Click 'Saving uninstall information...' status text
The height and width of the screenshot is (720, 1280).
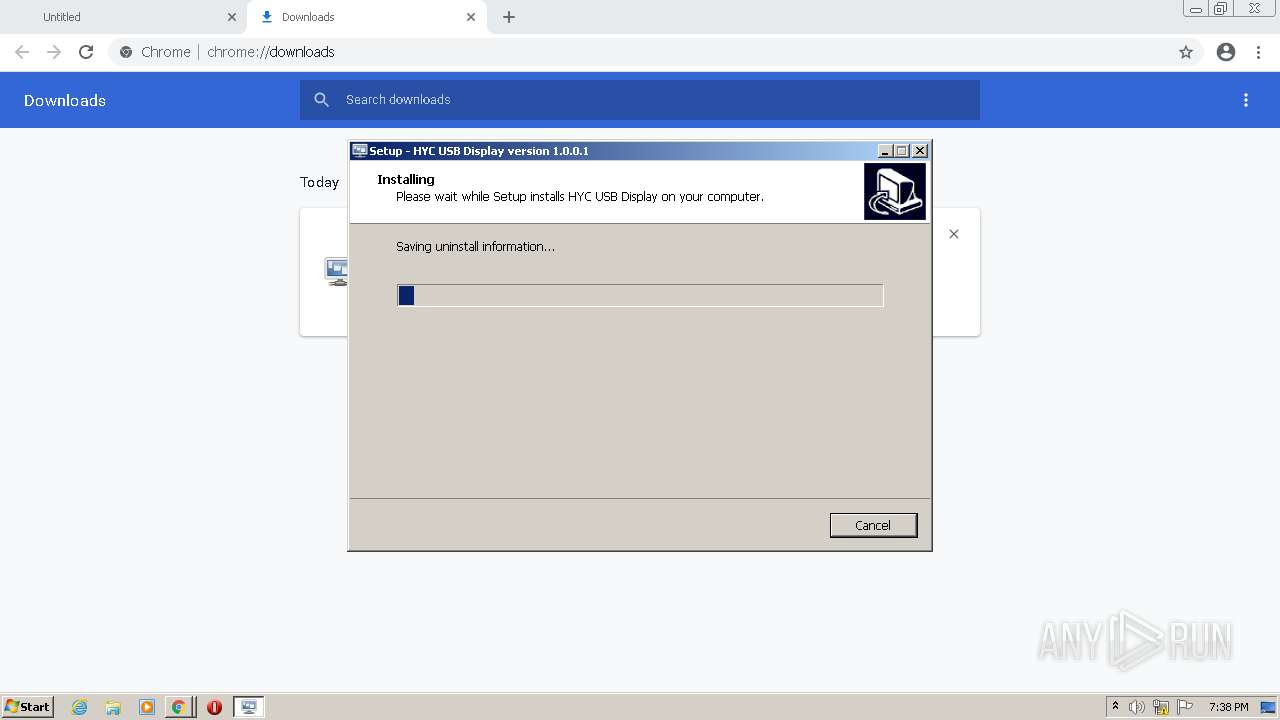click(x=475, y=246)
